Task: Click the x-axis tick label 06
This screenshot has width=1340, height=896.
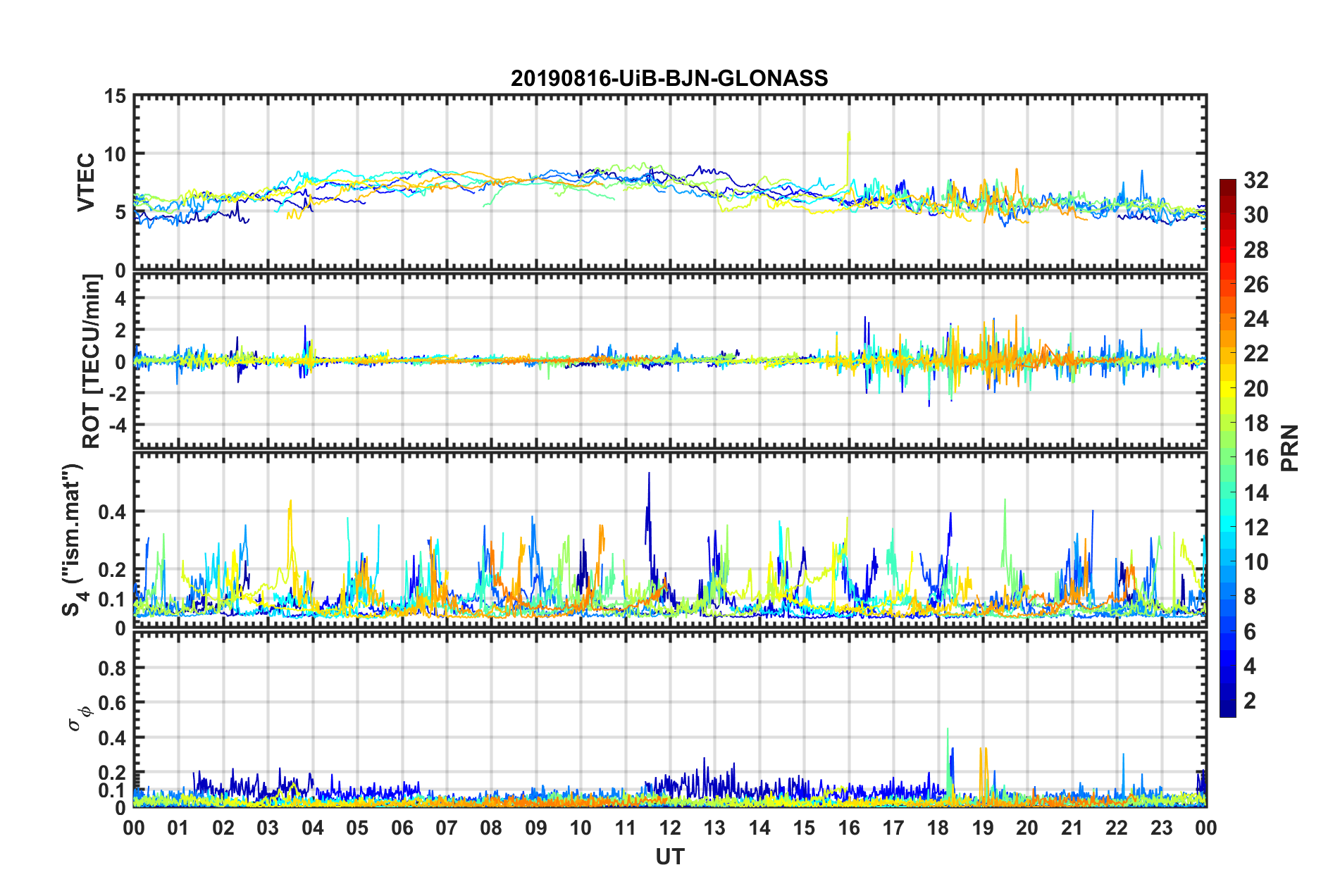Action: [402, 828]
